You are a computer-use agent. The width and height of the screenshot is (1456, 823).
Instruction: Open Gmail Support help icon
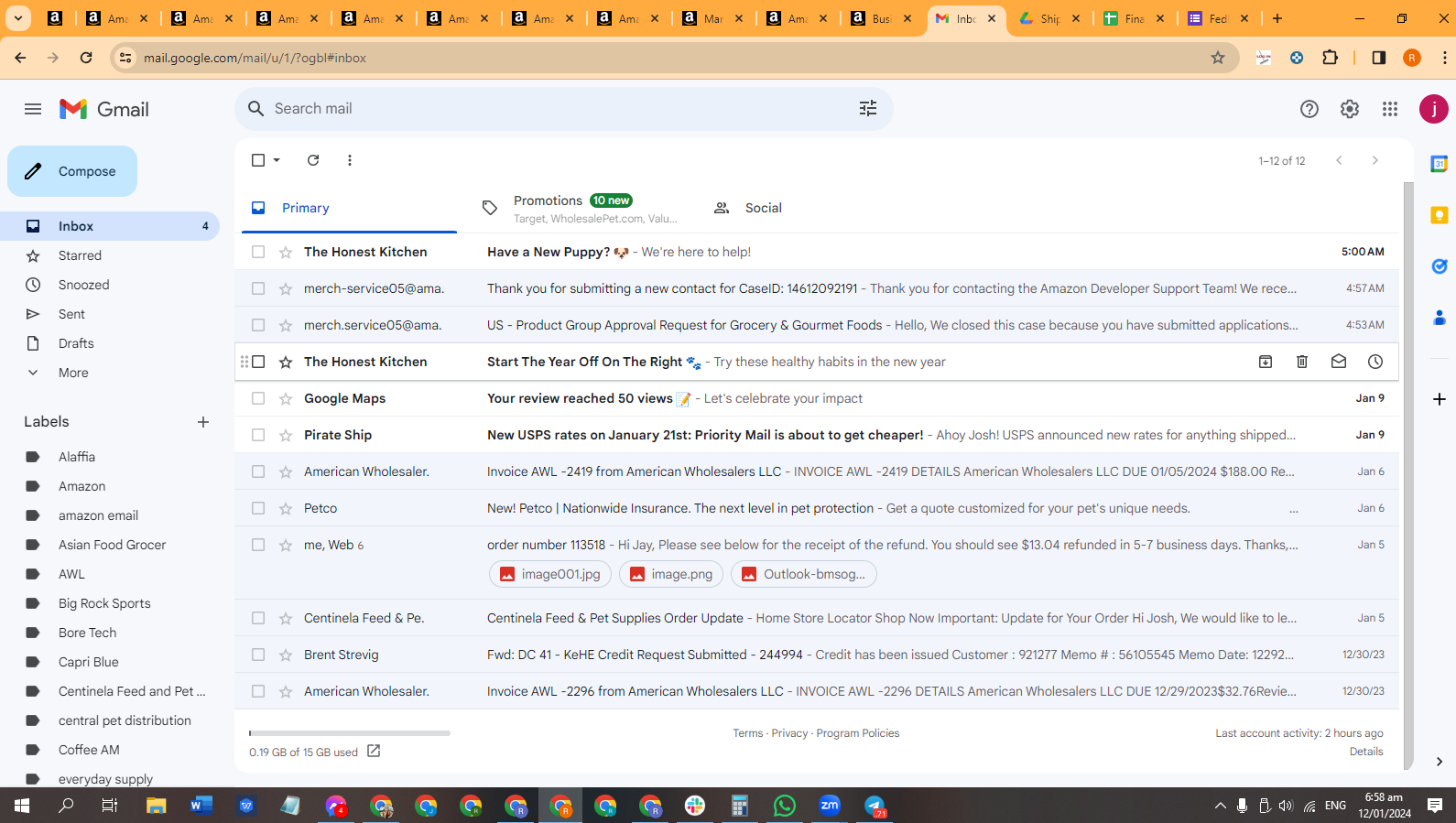1309,109
